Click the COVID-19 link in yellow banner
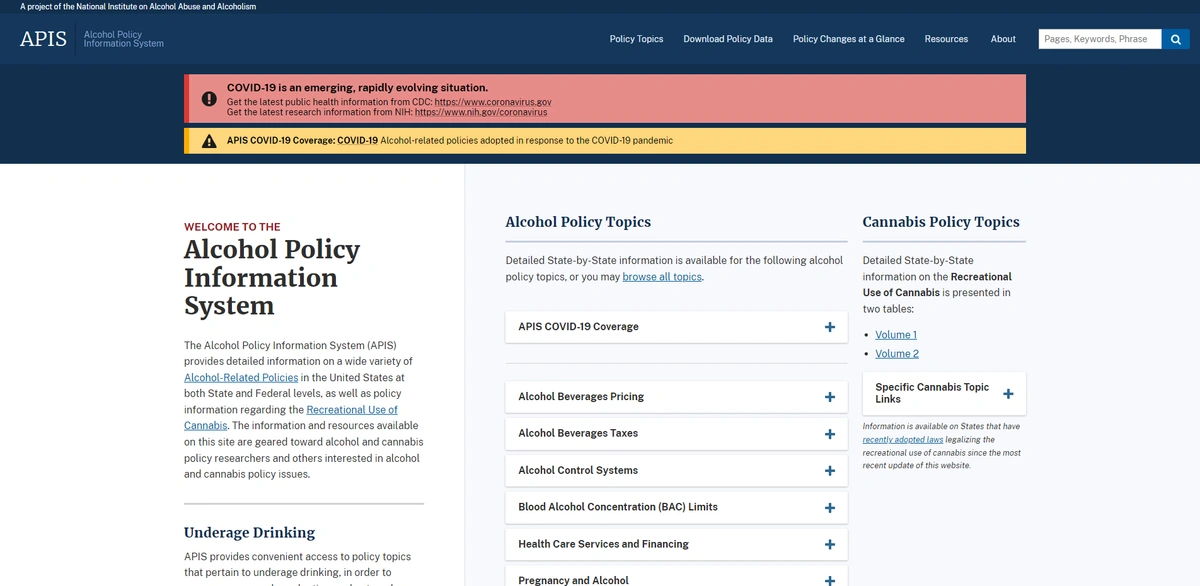This screenshot has height=586, width=1200. (357, 141)
